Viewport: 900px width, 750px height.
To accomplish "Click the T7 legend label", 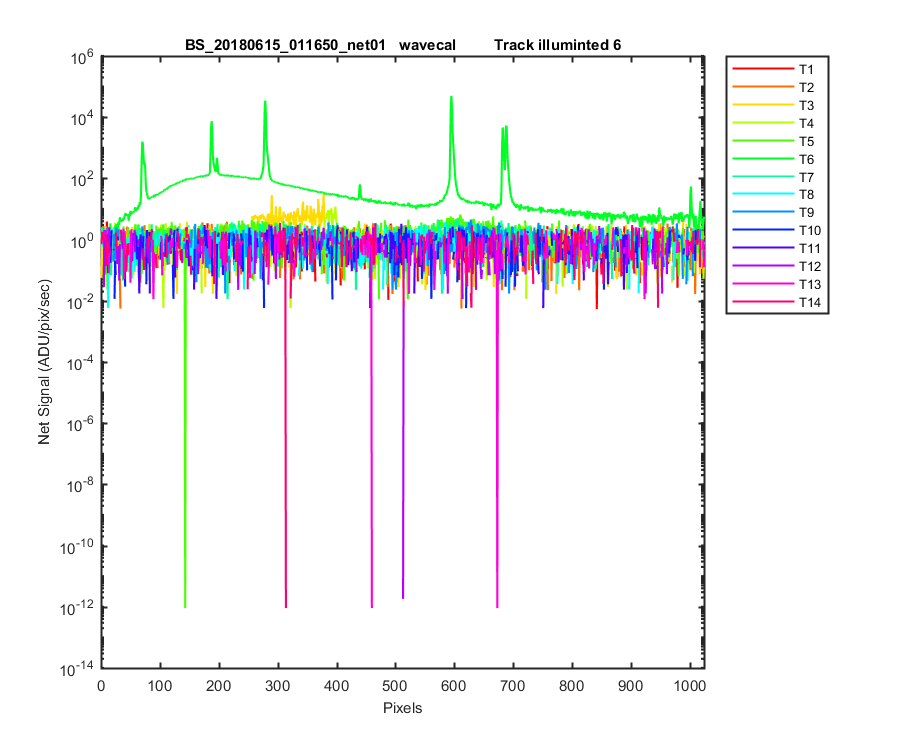I will pyautogui.click(x=806, y=177).
